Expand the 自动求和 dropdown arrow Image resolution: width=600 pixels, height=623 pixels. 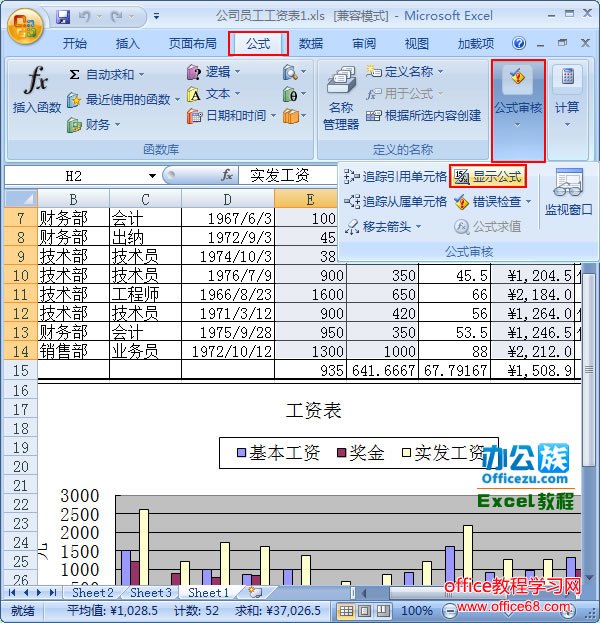(141, 74)
